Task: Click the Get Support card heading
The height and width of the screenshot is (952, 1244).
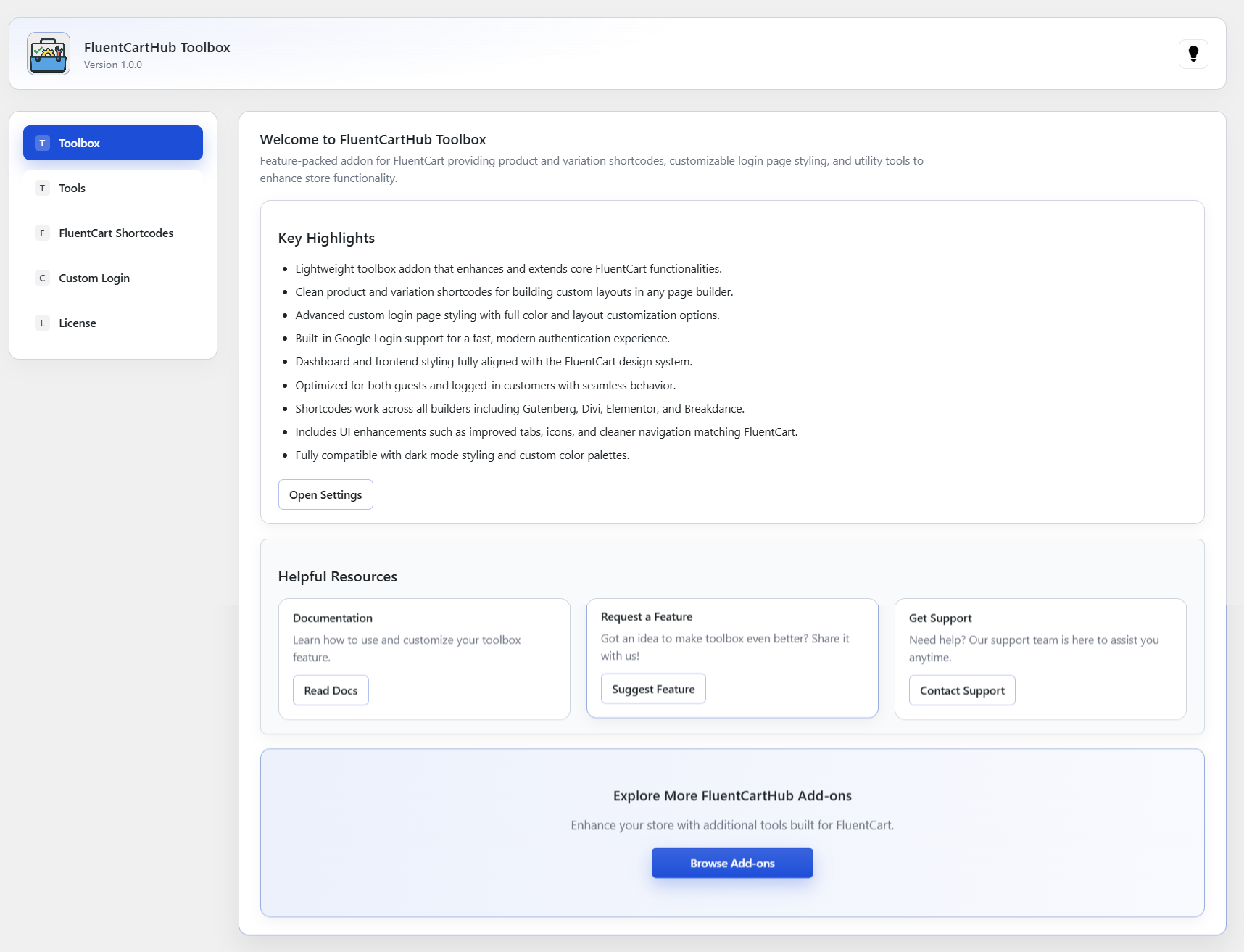Action: click(940, 618)
